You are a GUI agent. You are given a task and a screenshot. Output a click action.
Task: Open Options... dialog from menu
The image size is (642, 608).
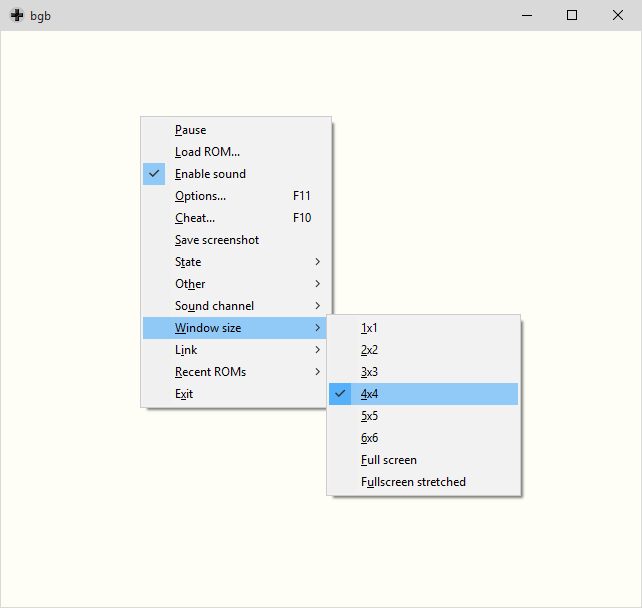pyautogui.click(x=200, y=196)
